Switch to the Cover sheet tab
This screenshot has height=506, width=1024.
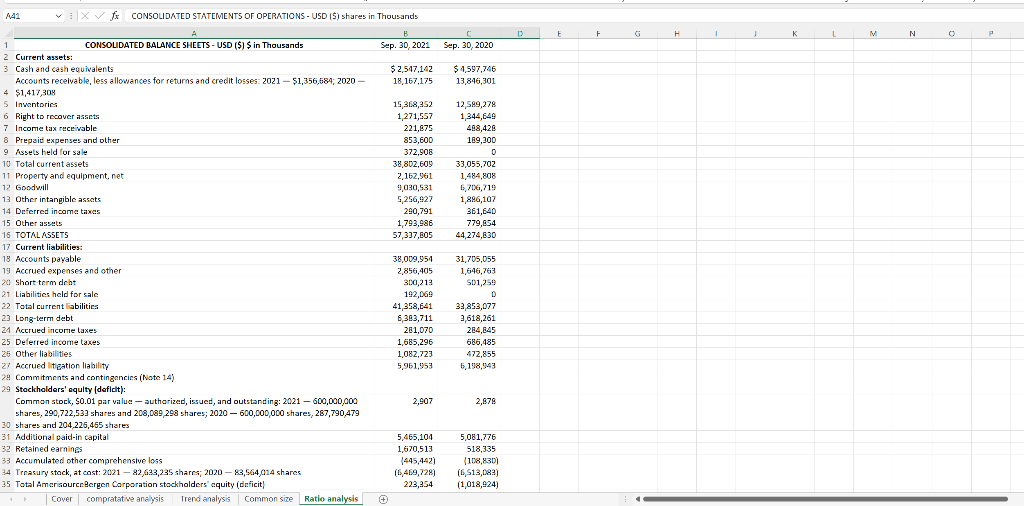click(61, 499)
